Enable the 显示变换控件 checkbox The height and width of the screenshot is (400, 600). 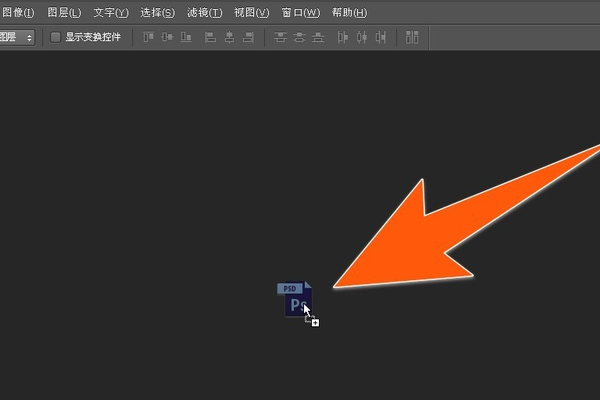55,37
